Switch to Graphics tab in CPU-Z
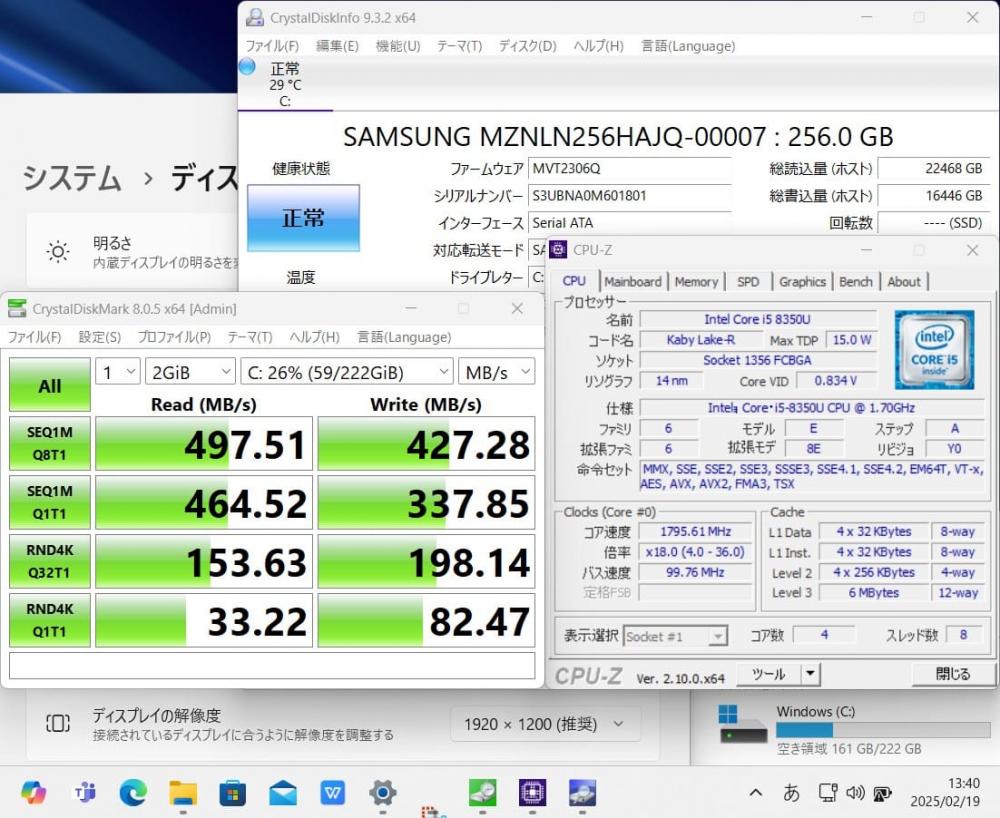Image resolution: width=1000 pixels, height=818 pixels. [x=802, y=282]
